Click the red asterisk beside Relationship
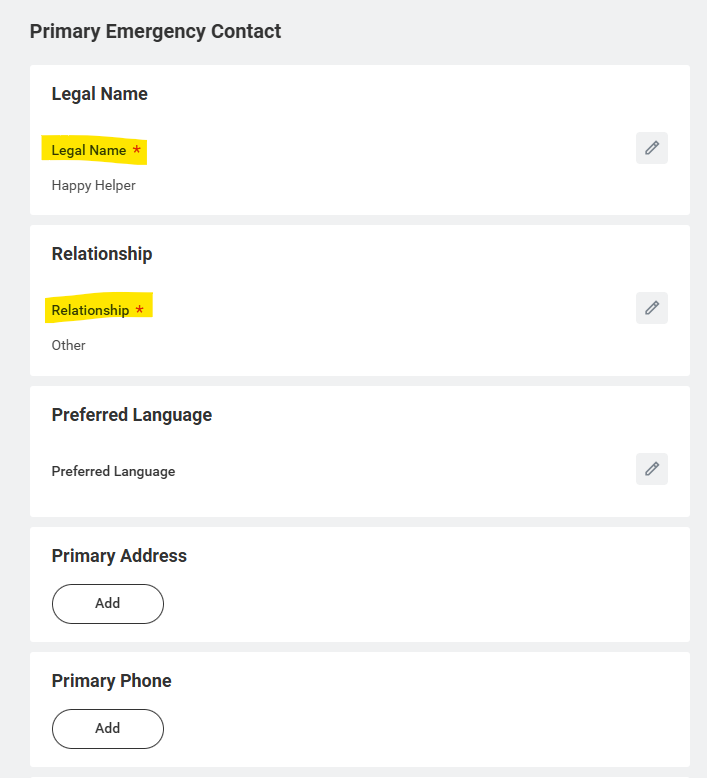The image size is (707, 778). 139,310
